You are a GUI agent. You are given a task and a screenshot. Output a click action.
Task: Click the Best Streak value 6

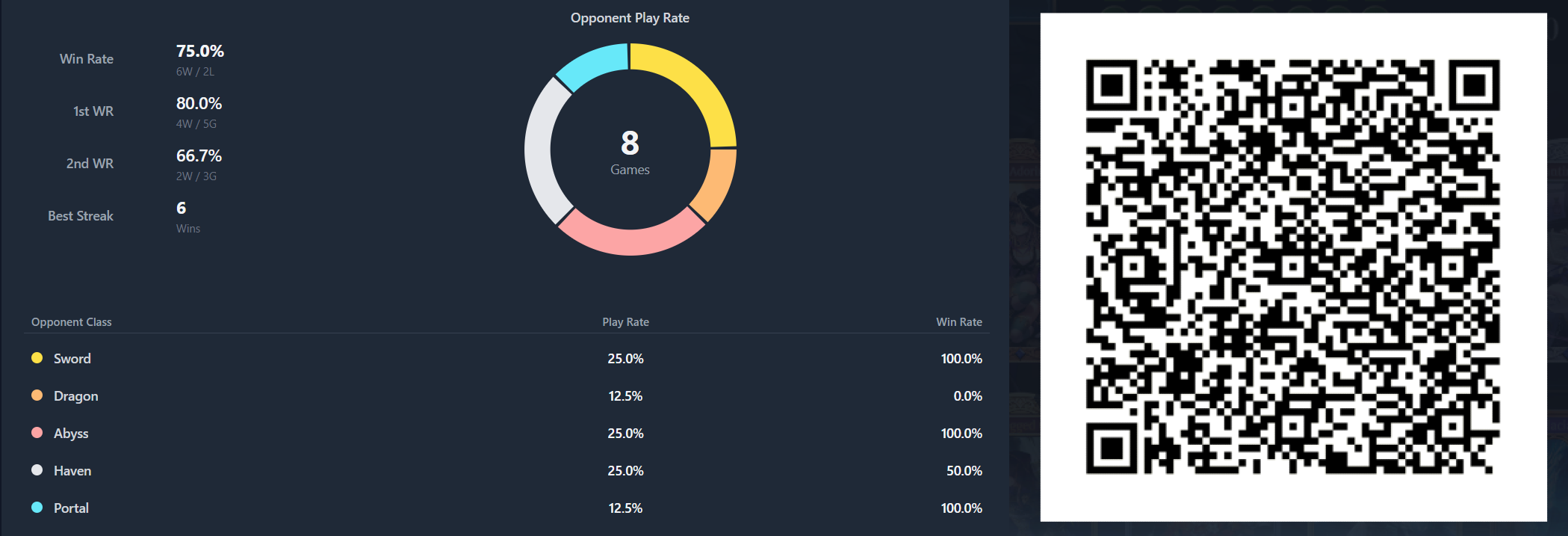[182, 208]
